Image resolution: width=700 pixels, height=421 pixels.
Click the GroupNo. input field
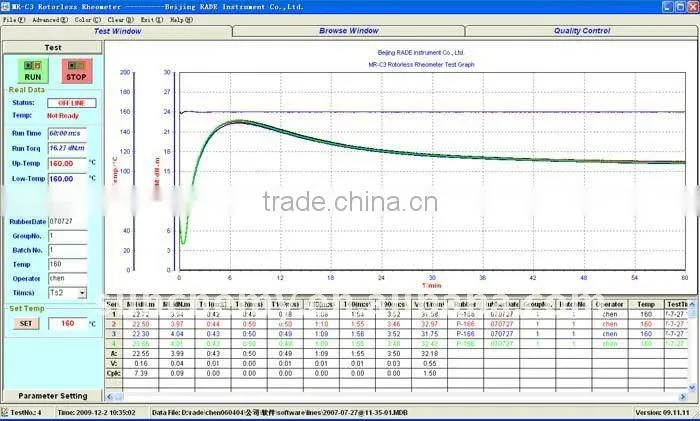coord(68,236)
